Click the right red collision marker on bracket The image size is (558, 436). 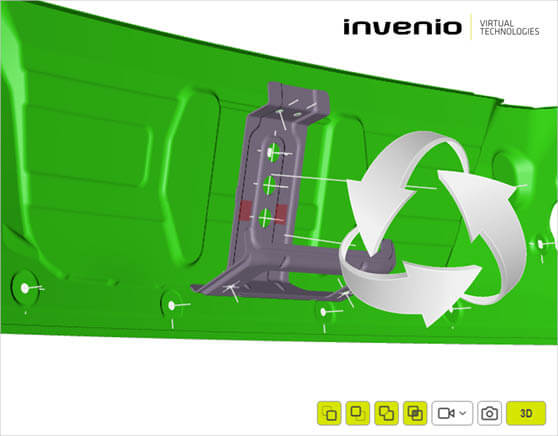(x=281, y=213)
